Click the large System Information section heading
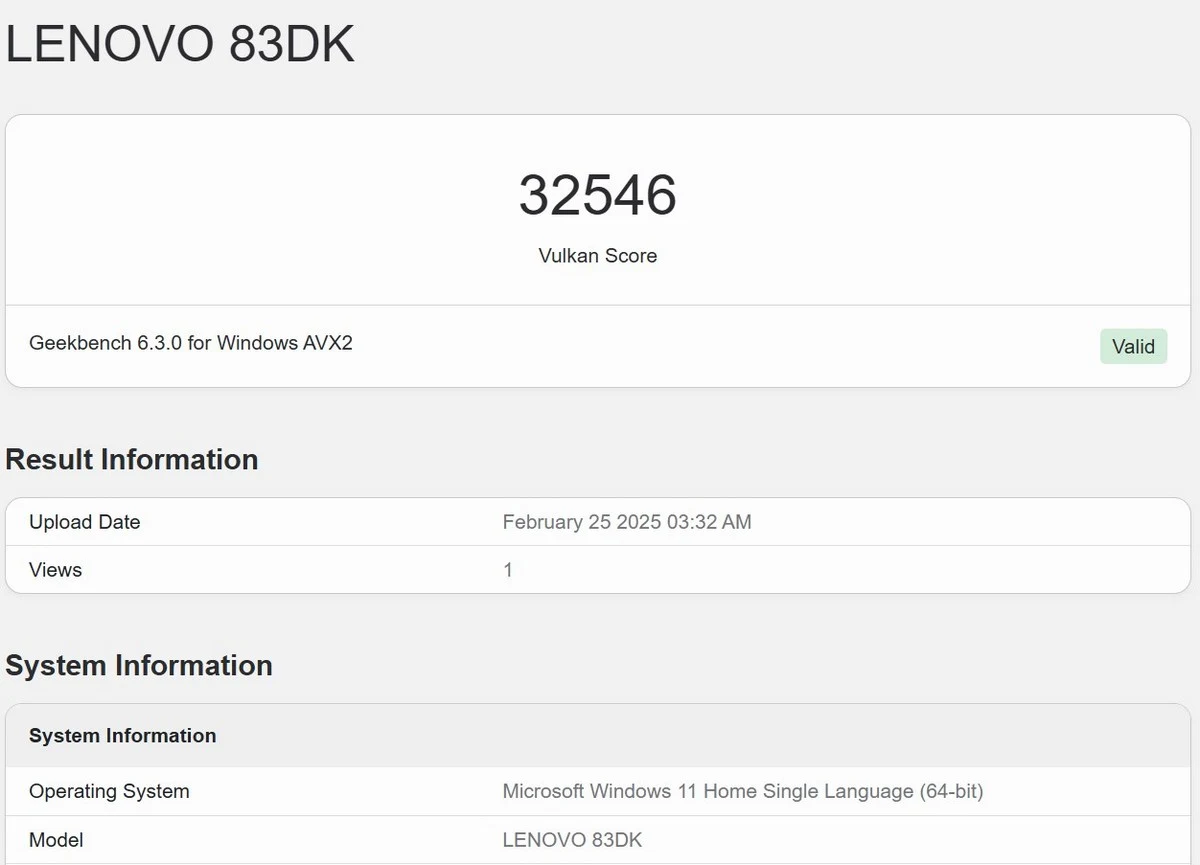Viewport: 1200px width, 865px height. coord(139,665)
